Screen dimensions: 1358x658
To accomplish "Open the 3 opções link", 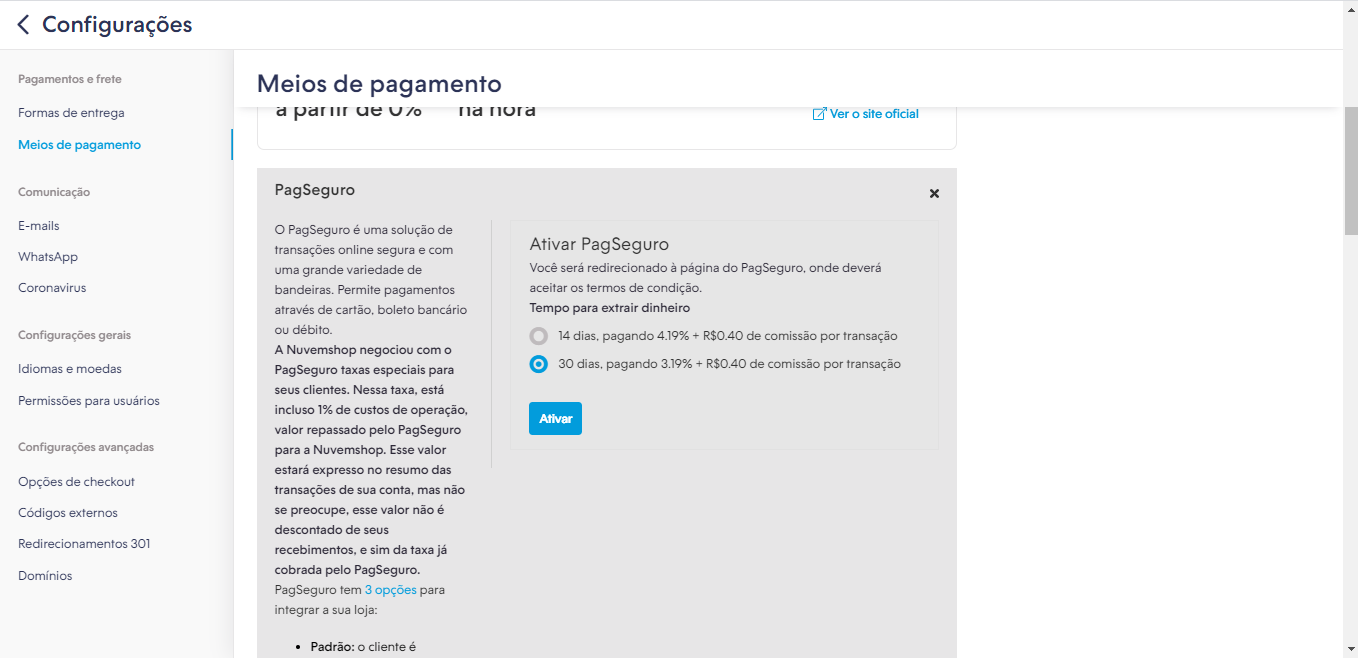I will click(x=390, y=590).
